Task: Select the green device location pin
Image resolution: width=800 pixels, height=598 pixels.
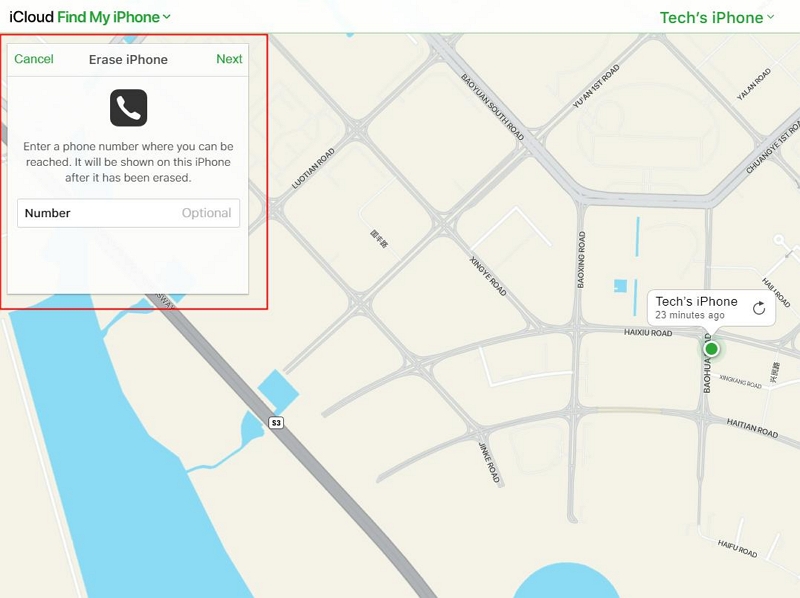Action: click(711, 349)
